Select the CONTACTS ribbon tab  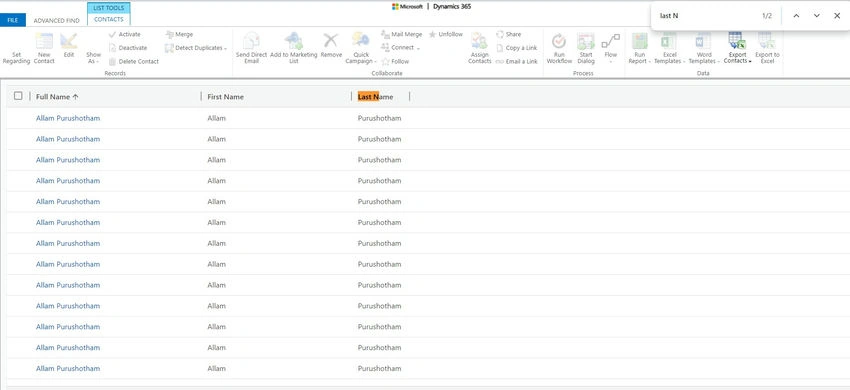point(108,20)
